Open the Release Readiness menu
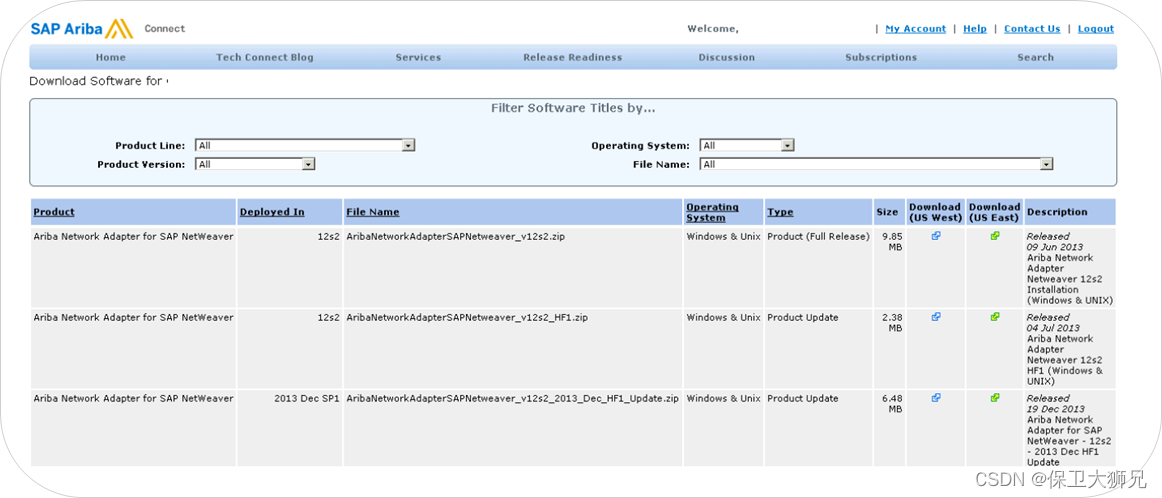This screenshot has height=498, width=1162. click(x=573, y=57)
